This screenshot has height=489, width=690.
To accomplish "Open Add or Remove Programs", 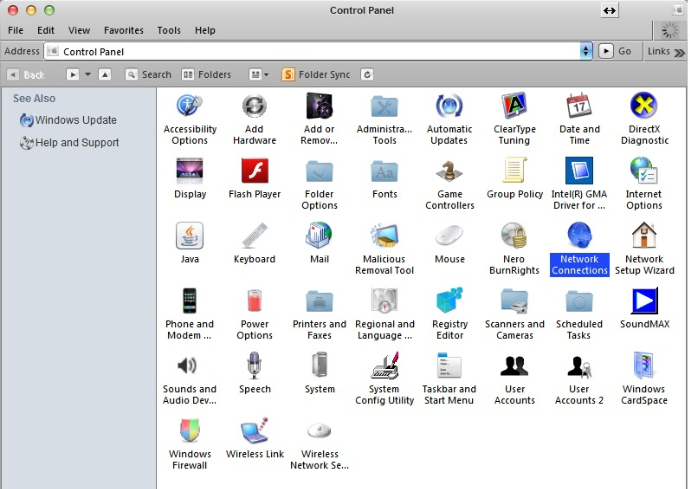I will (319, 119).
